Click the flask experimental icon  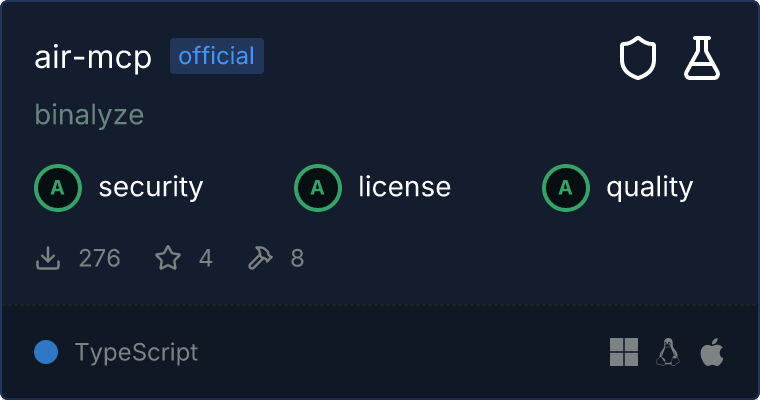(702, 58)
